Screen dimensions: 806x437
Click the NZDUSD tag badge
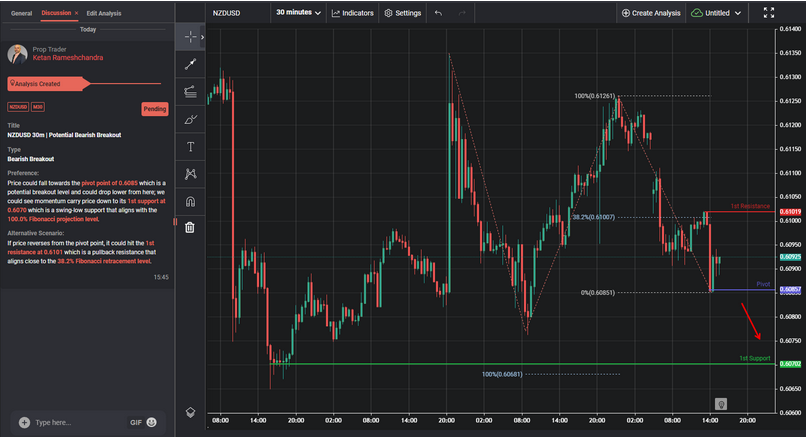pyautogui.click(x=18, y=107)
